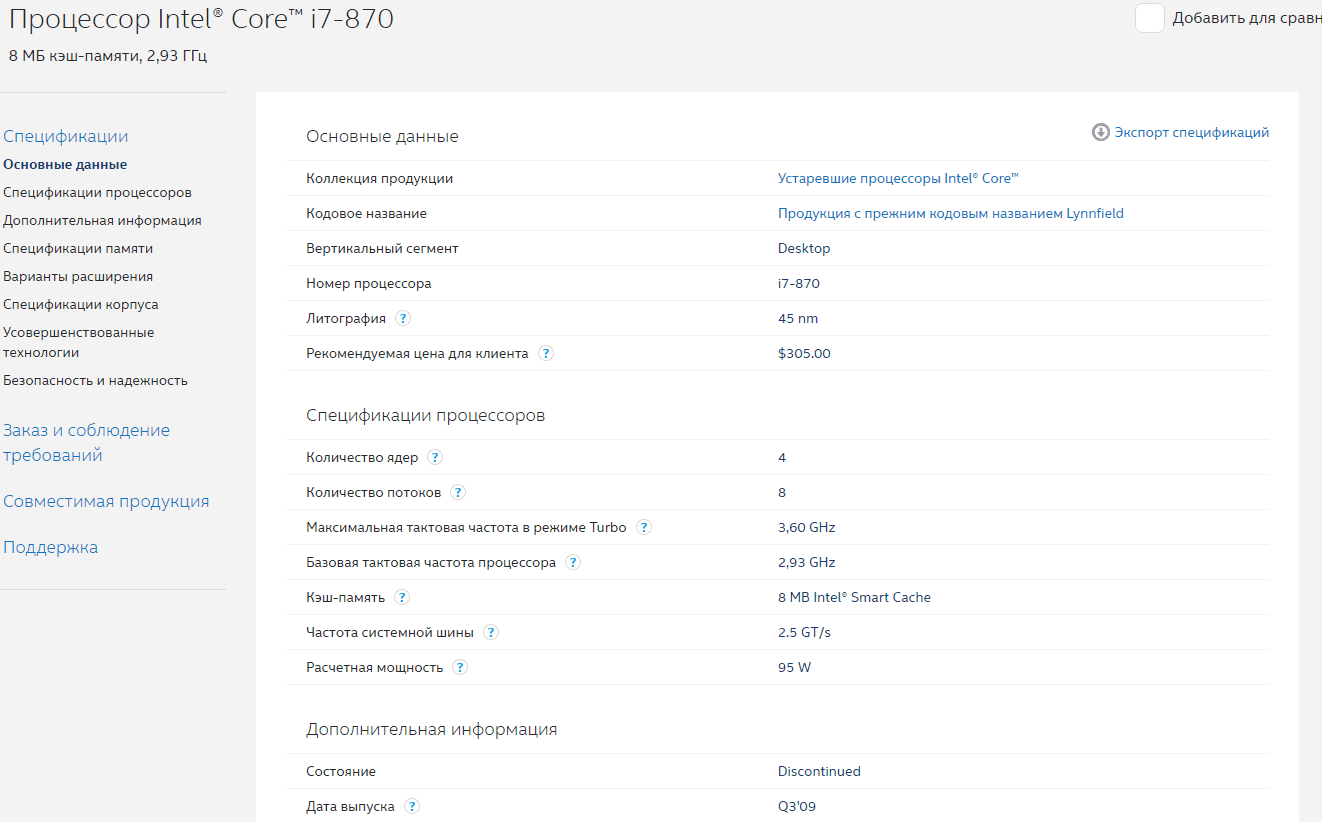The image size is (1322, 822).
Task: Click the help icon next to Литография
Action: [403, 318]
